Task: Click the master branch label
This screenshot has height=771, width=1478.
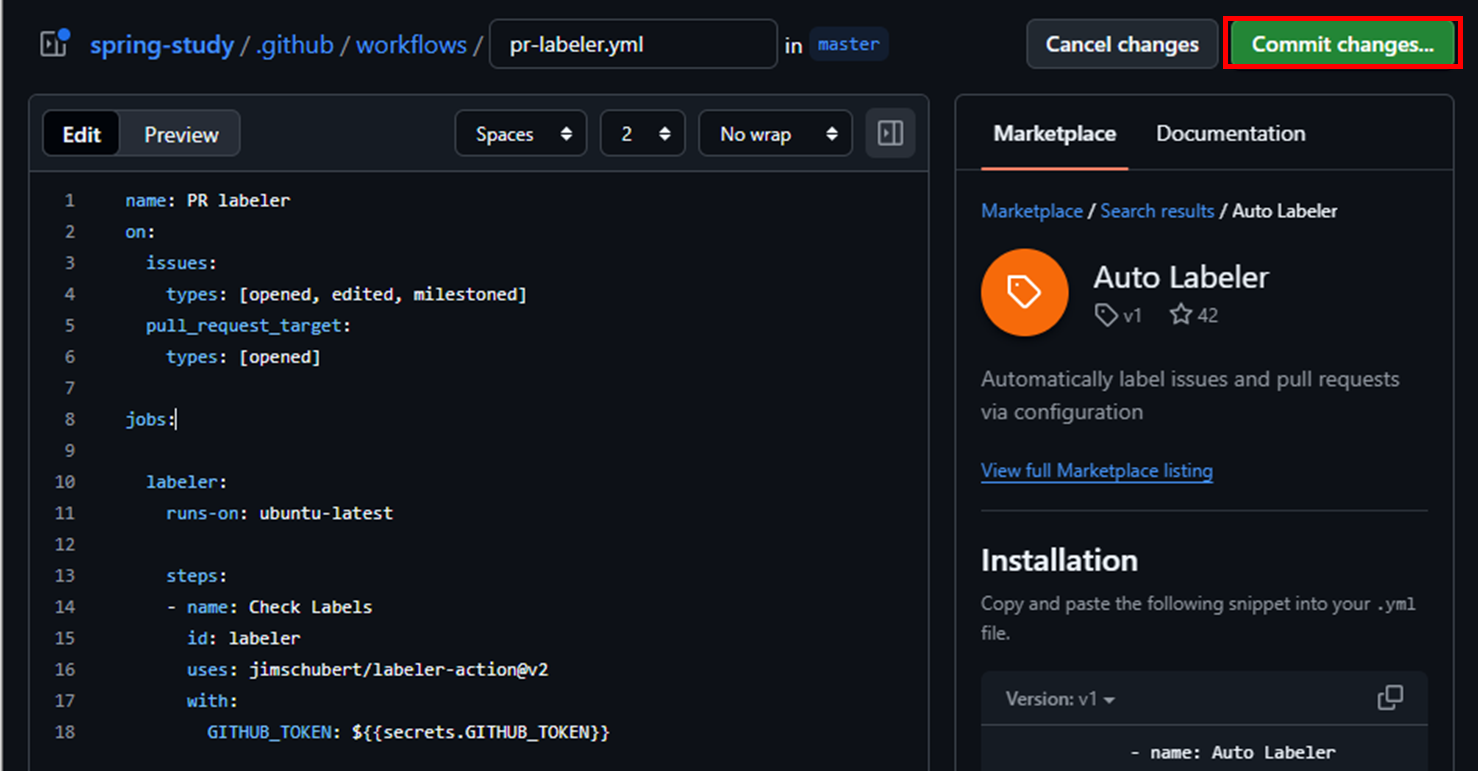Action: [848, 44]
